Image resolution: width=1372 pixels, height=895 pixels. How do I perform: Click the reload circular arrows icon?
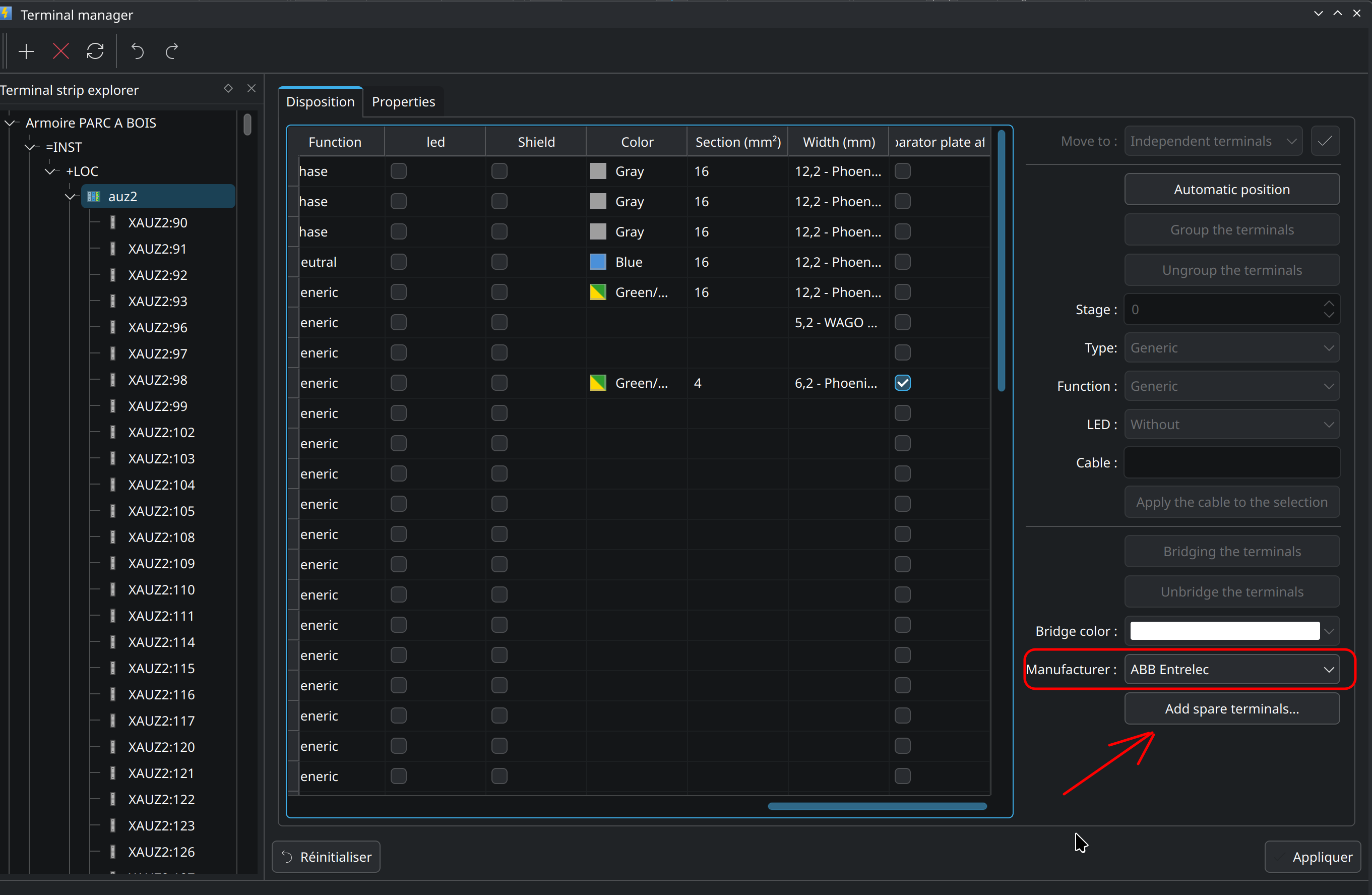[x=96, y=52]
